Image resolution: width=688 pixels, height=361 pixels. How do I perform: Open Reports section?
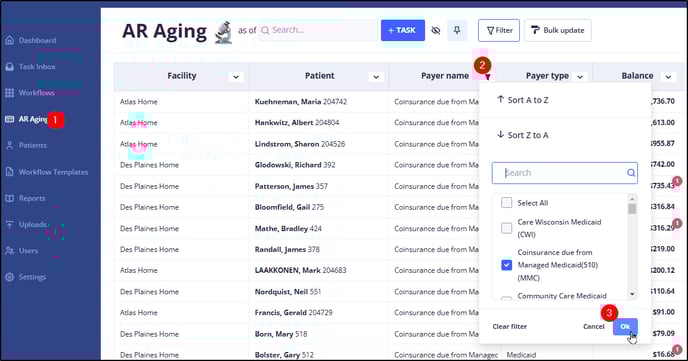tap(32, 198)
